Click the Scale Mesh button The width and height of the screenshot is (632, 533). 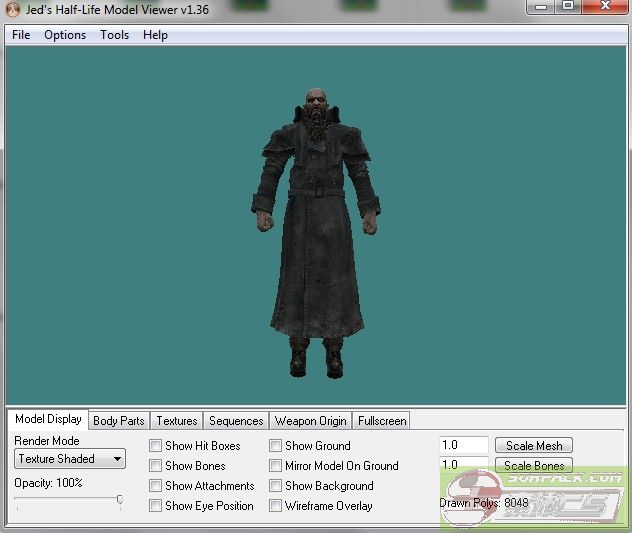click(534, 446)
